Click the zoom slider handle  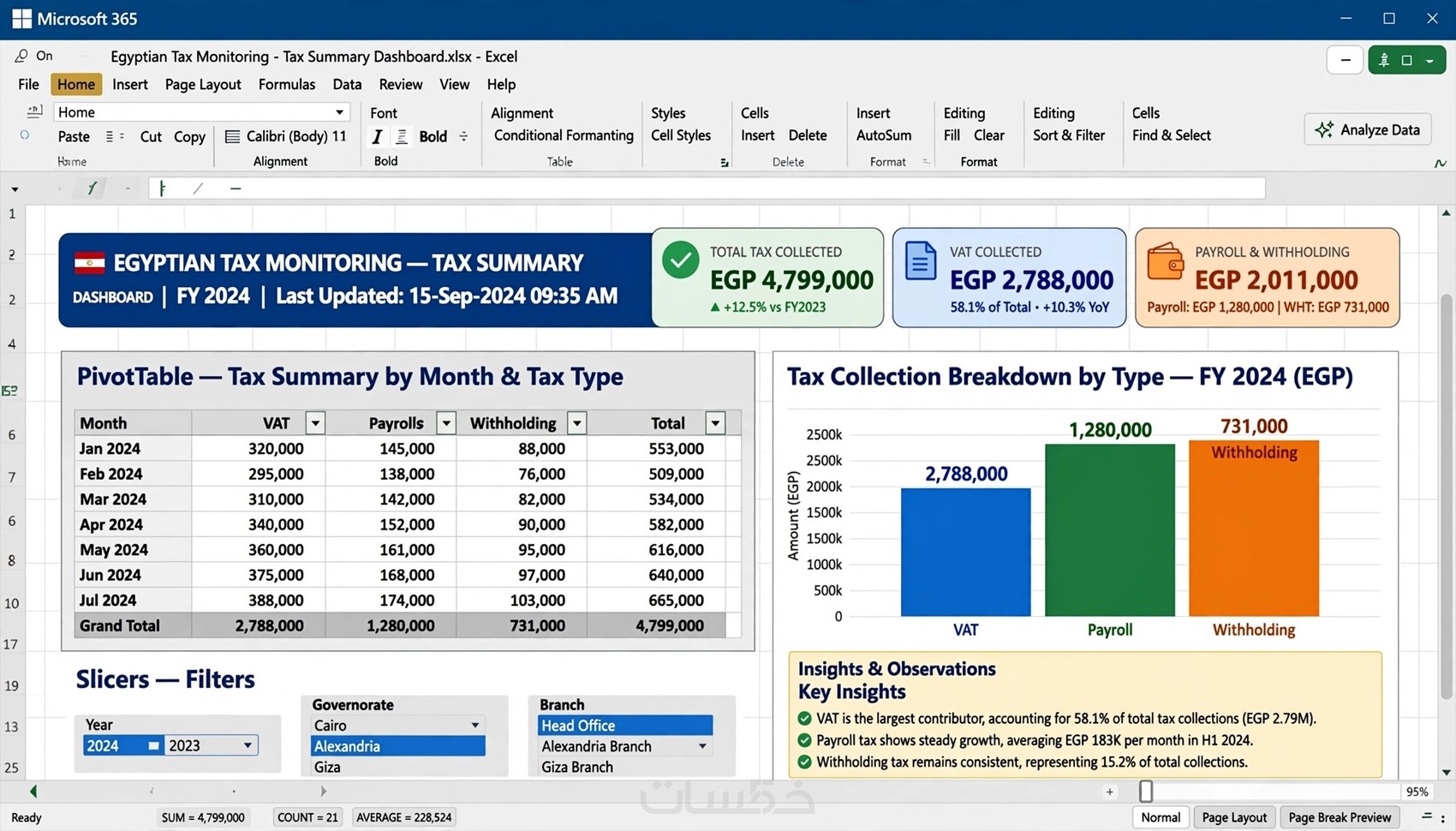pyautogui.click(x=1146, y=791)
